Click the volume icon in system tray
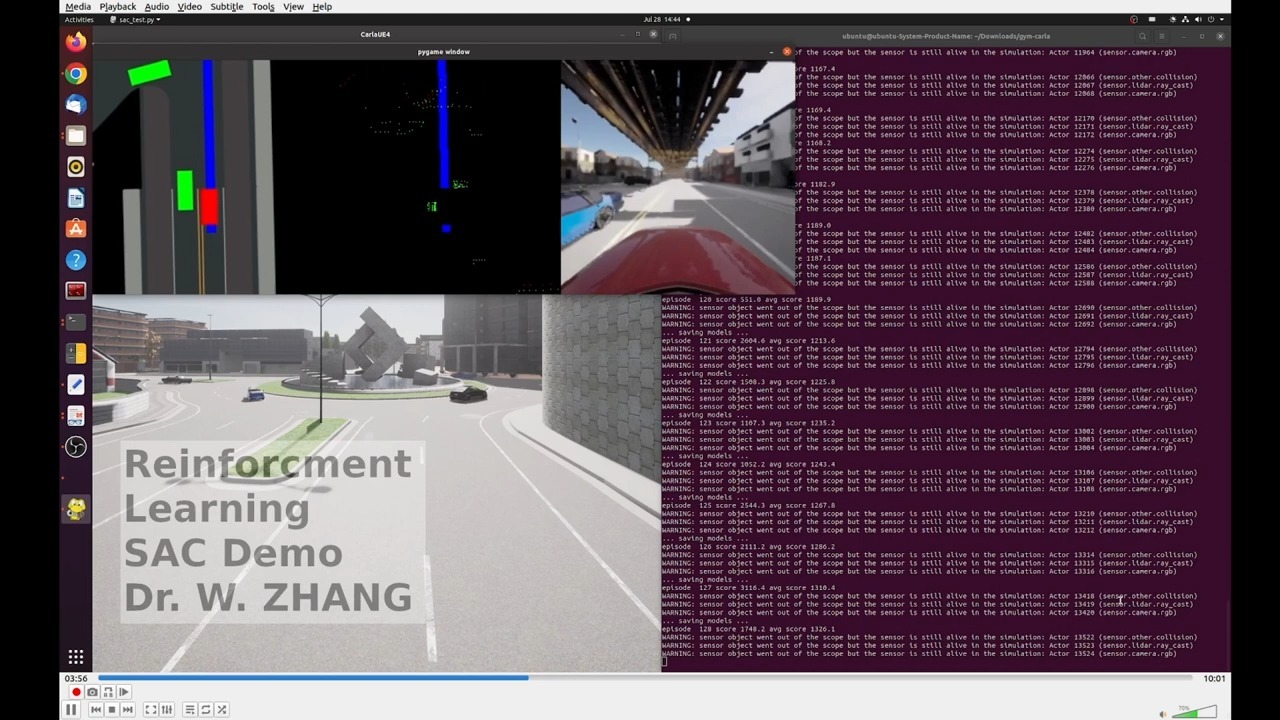Viewport: 1280px width, 720px height. pyautogui.click(x=1196, y=19)
